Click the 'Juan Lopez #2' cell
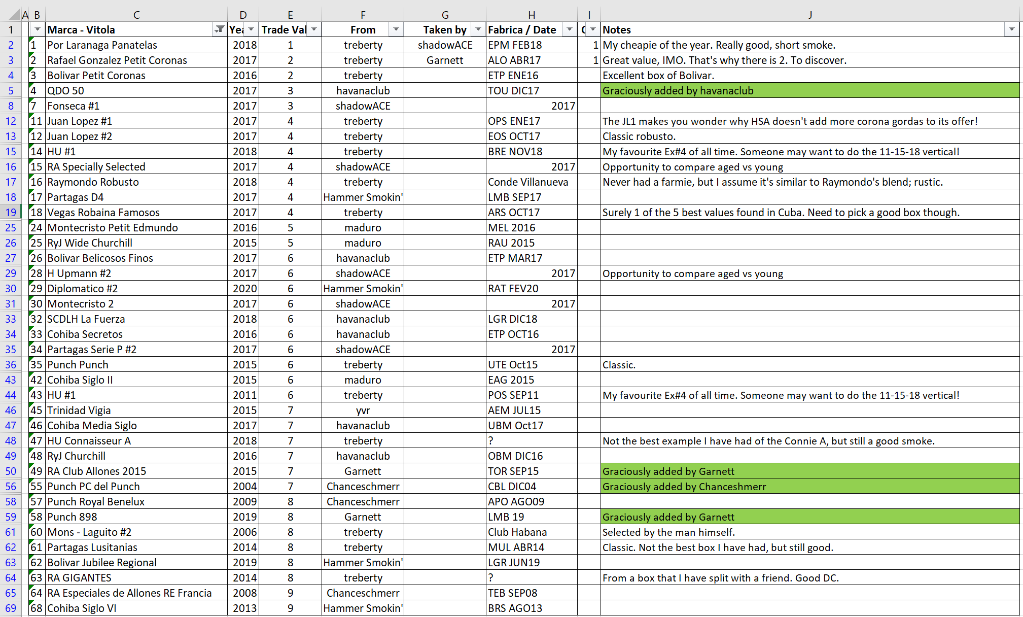 136,136
